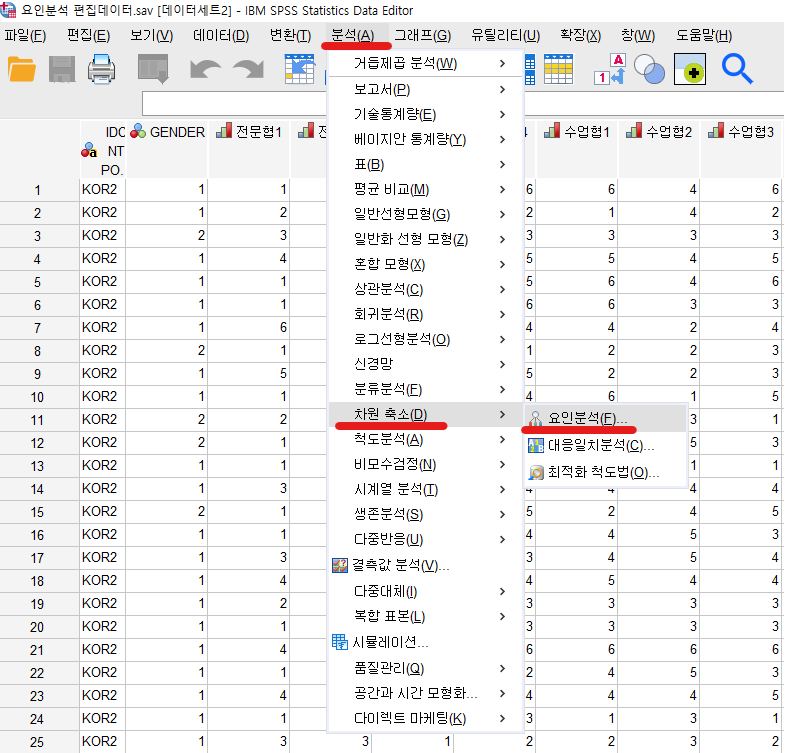This screenshot has height=753, width=790.
Task: Click the Optimal scaling icon
Action: coord(536,473)
